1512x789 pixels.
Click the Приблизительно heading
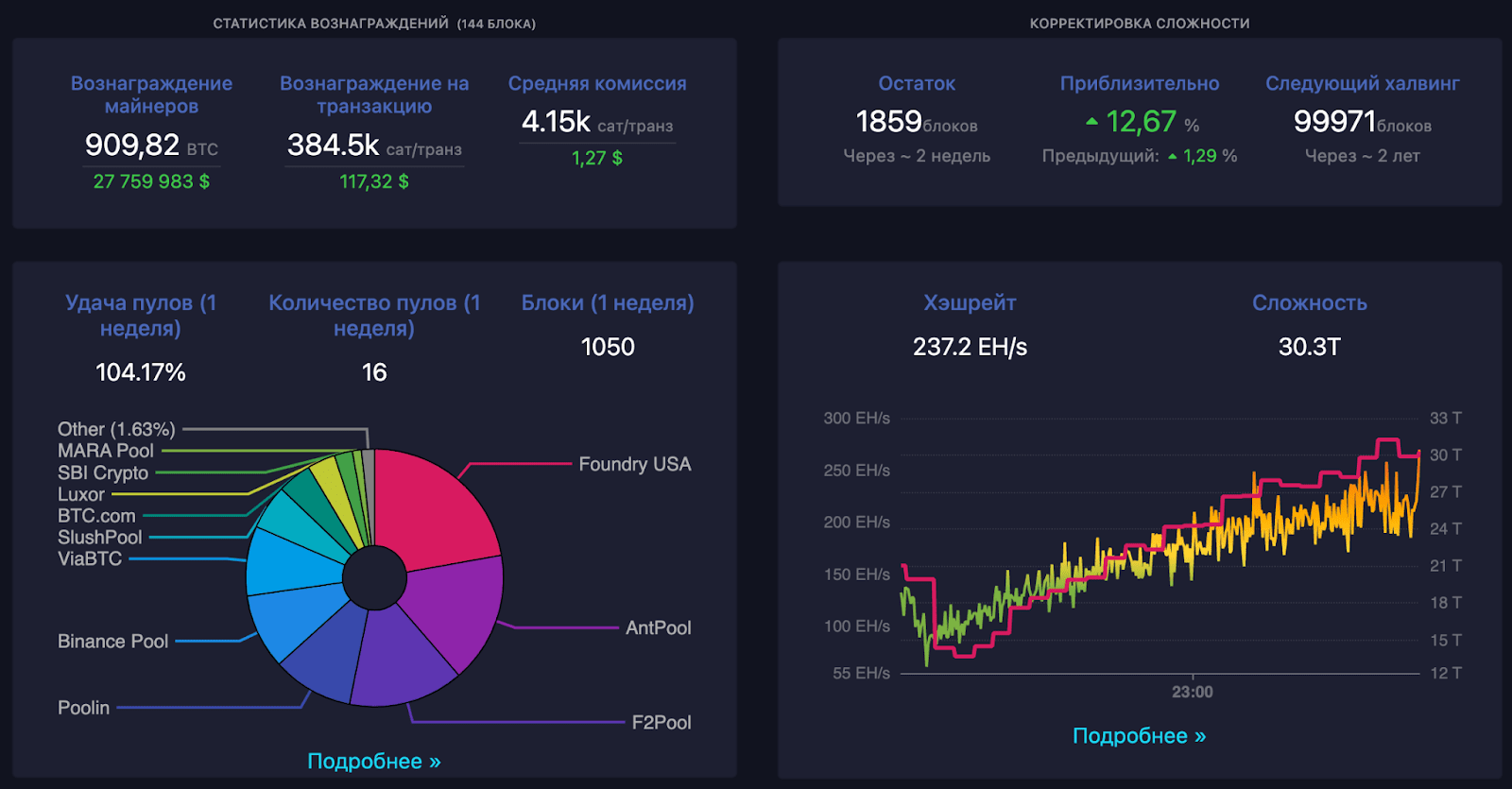[x=1140, y=83]
